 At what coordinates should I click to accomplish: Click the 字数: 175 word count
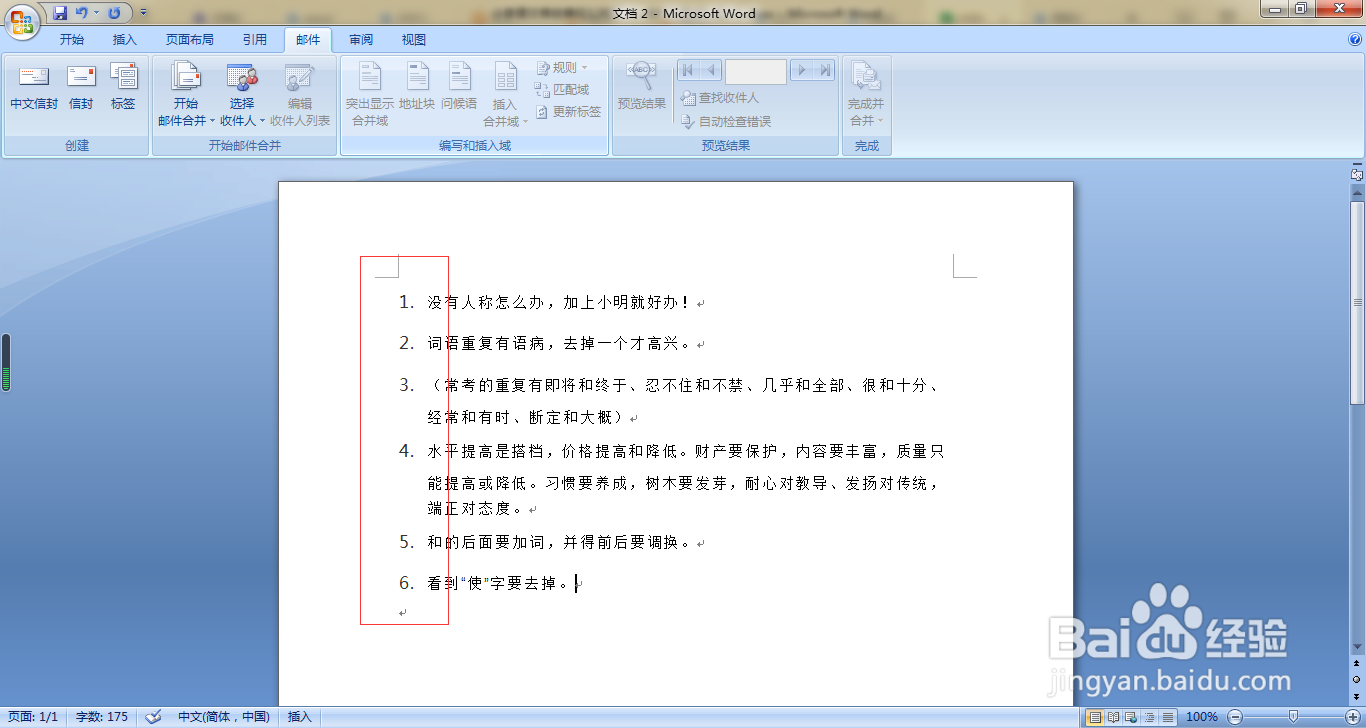click(102, 717)
